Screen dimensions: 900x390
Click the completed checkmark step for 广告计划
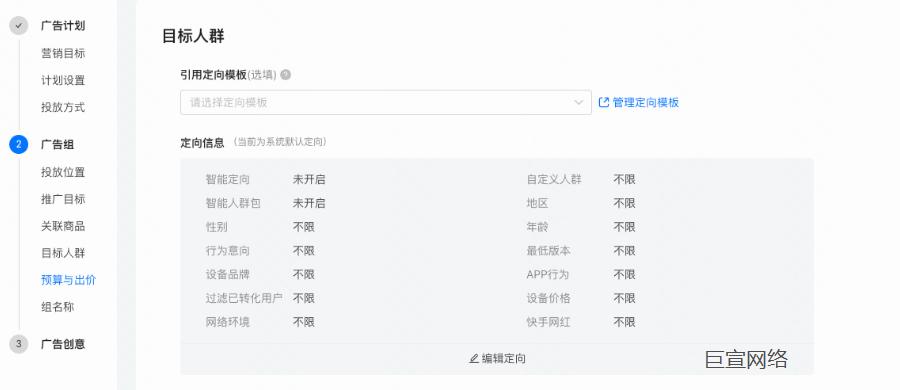pyautogui.click(x=18, y=26)
